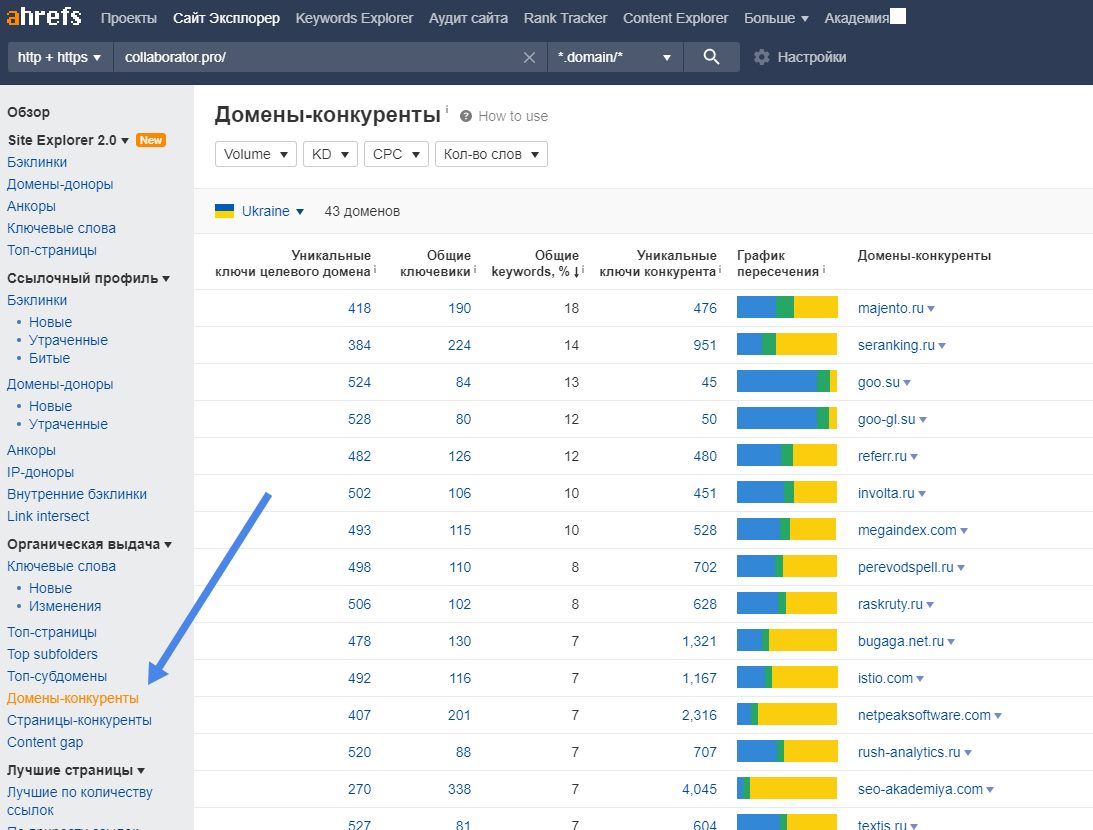Click the majento.ru competitor domain
This screenshot has height=830, width=1093.
click(890, 308)
